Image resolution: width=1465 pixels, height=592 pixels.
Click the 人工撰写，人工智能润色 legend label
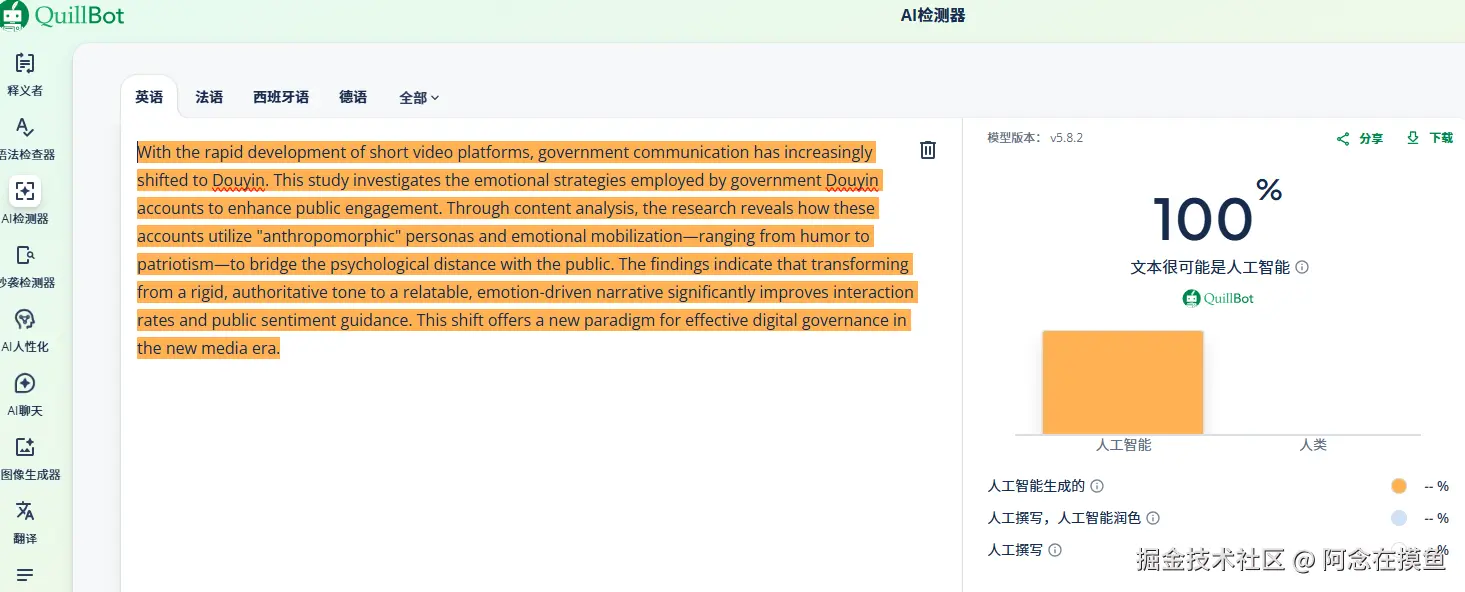[1064, 518]
